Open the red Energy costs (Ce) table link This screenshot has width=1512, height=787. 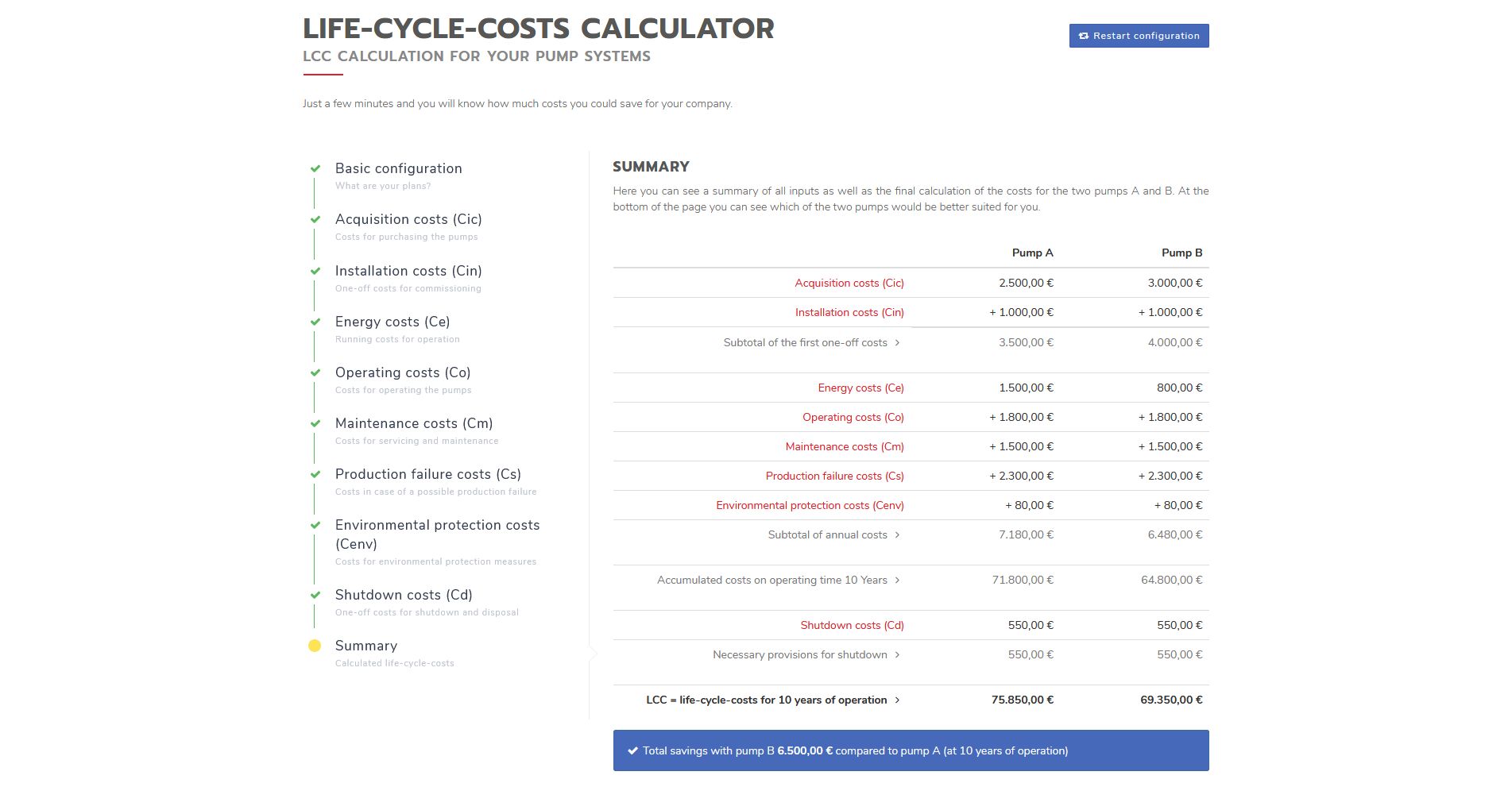point(860,388)
